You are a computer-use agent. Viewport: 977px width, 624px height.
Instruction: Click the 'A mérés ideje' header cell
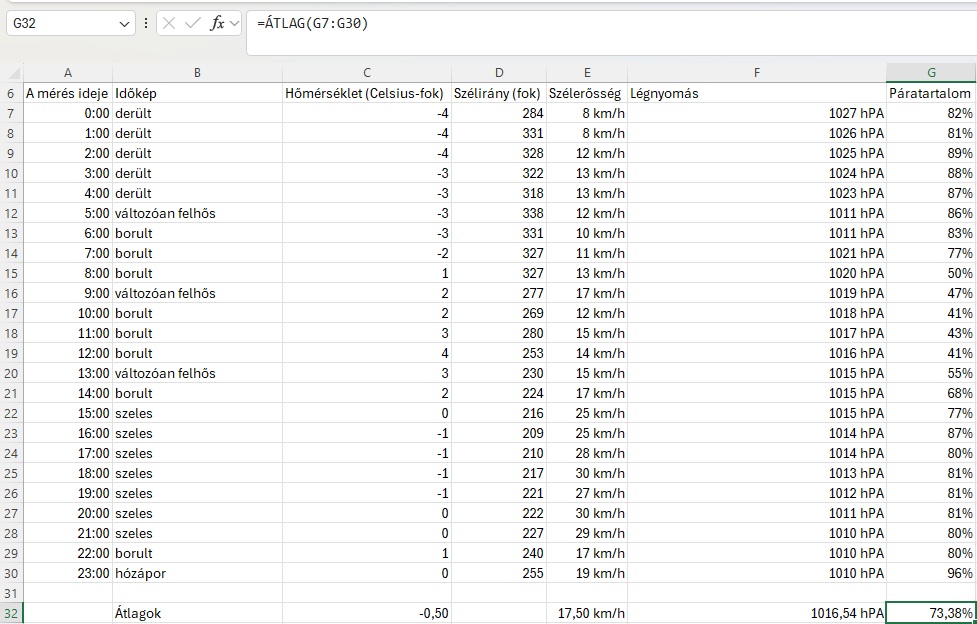pyautogui.click(x=68, y=94)
